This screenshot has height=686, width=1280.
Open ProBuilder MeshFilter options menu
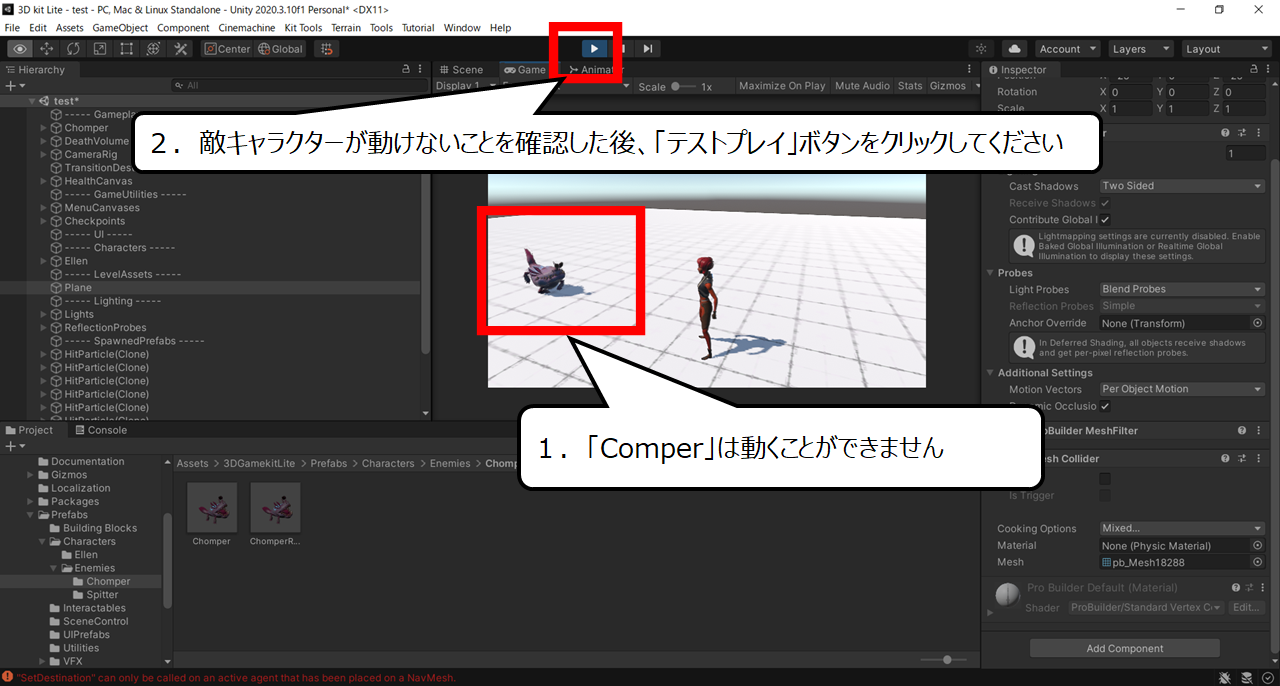point(1258,430)
